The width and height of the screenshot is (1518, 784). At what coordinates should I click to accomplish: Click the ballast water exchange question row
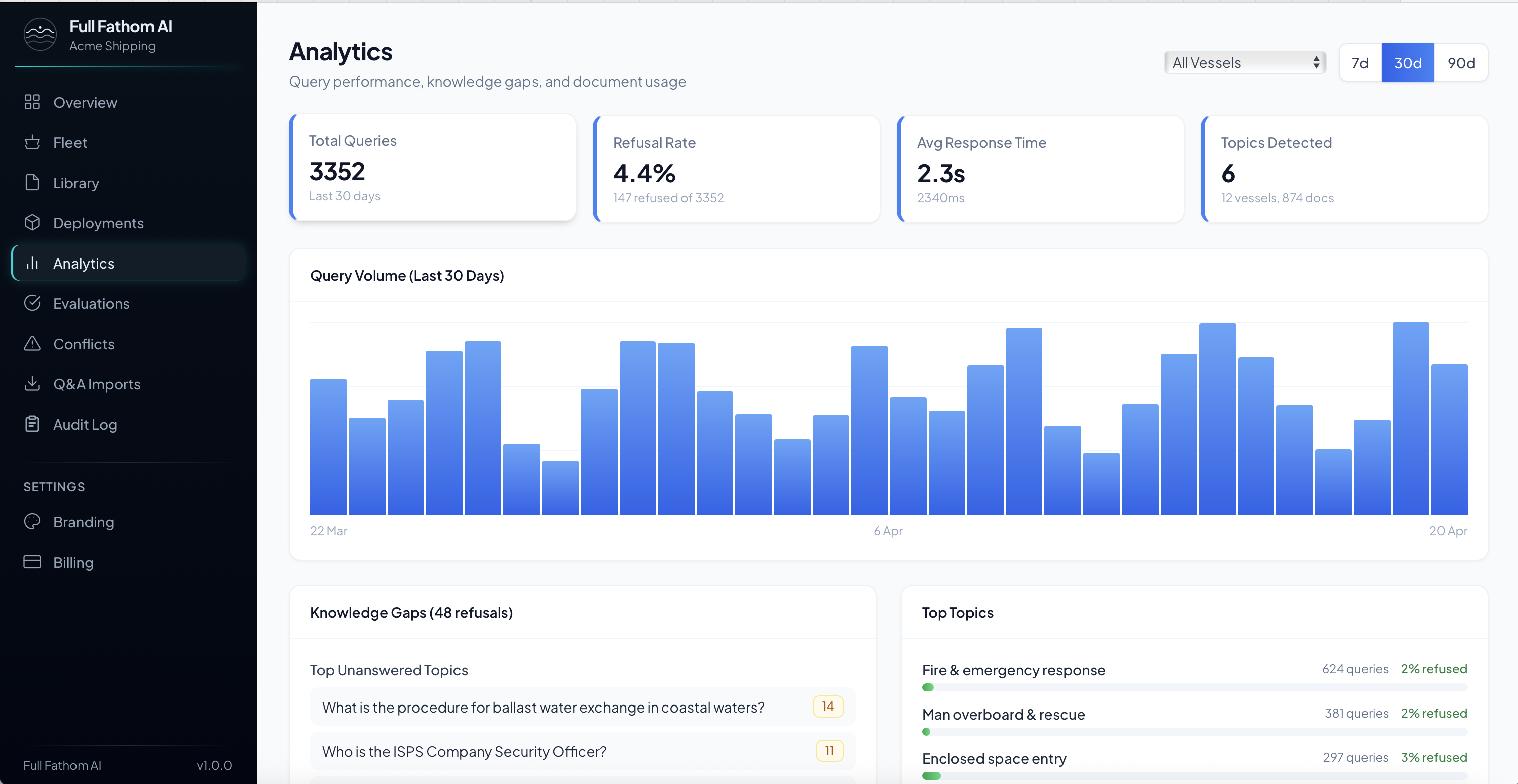[x=582, y=706]
